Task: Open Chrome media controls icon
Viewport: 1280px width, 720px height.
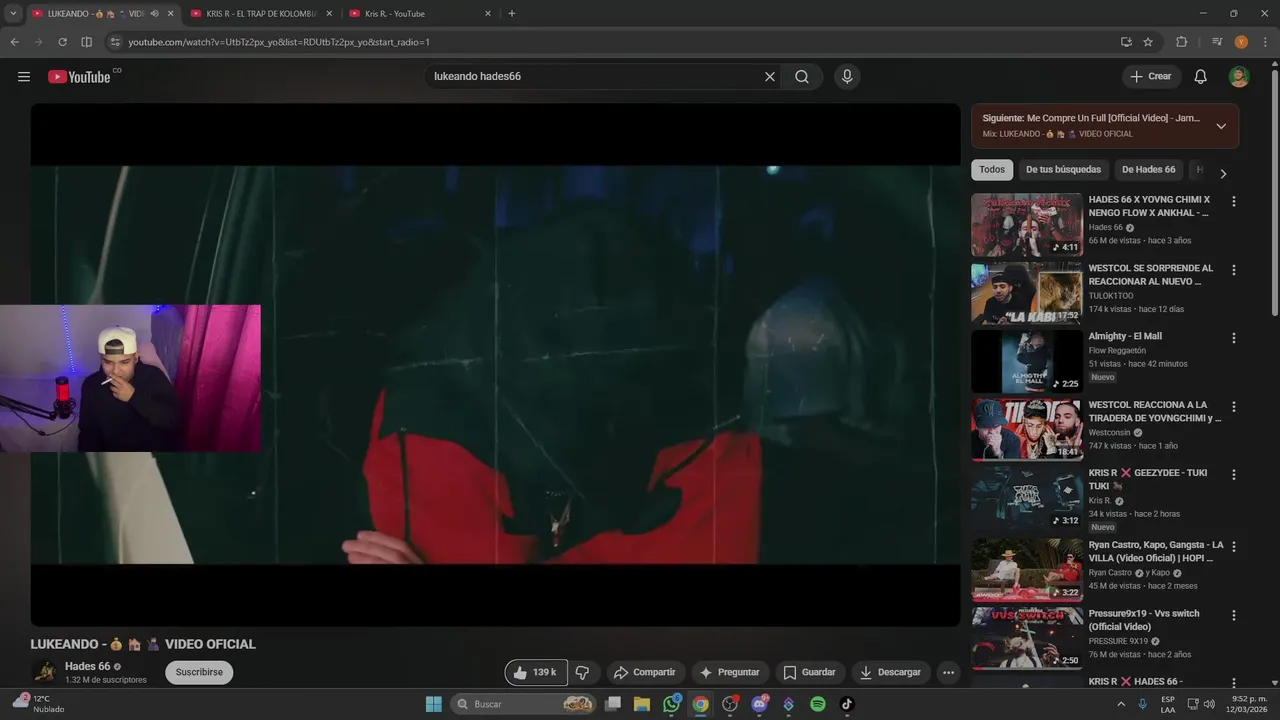Action: click(x=1216, y=42)
